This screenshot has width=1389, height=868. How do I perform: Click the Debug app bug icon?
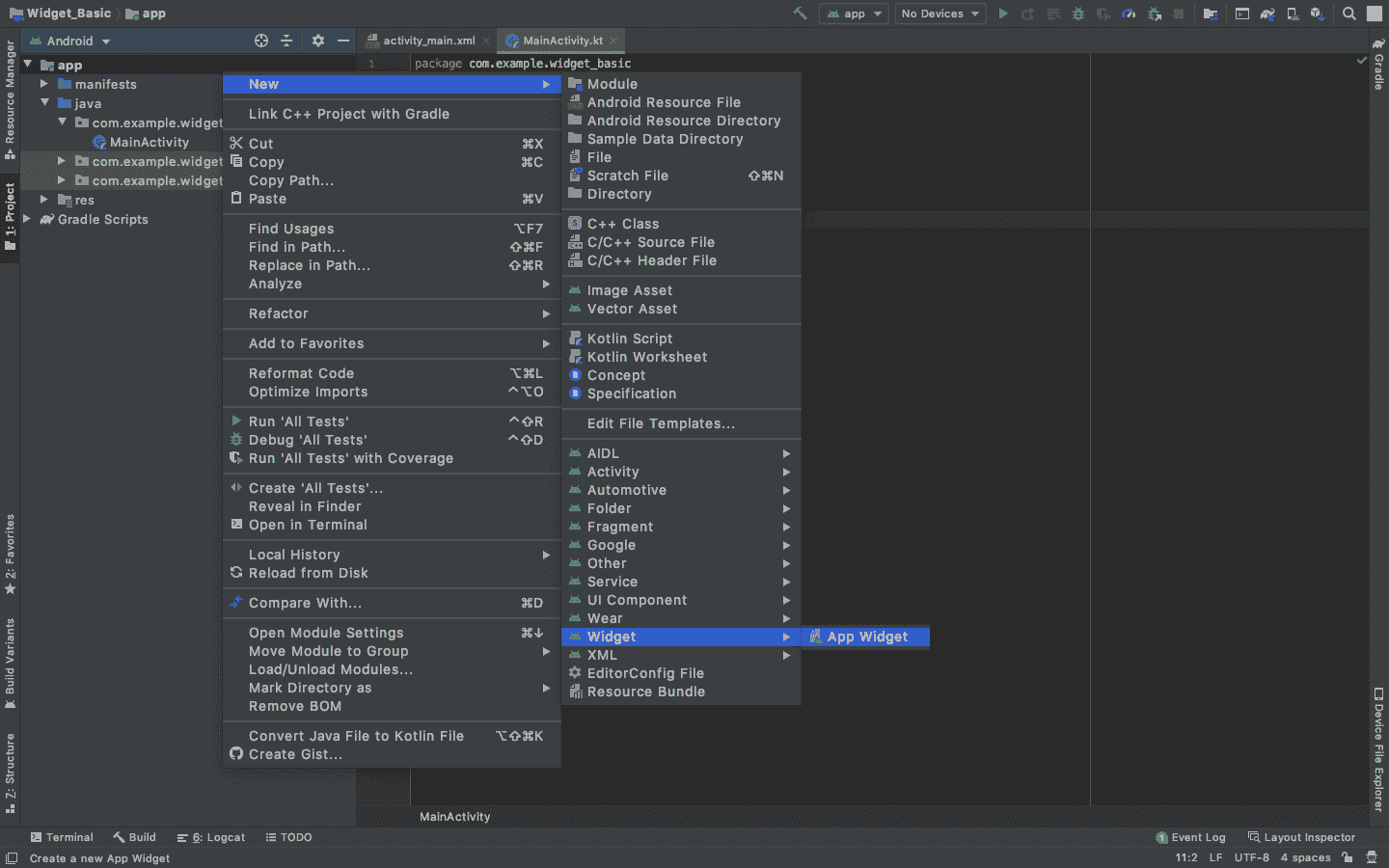pos(1078,14)
